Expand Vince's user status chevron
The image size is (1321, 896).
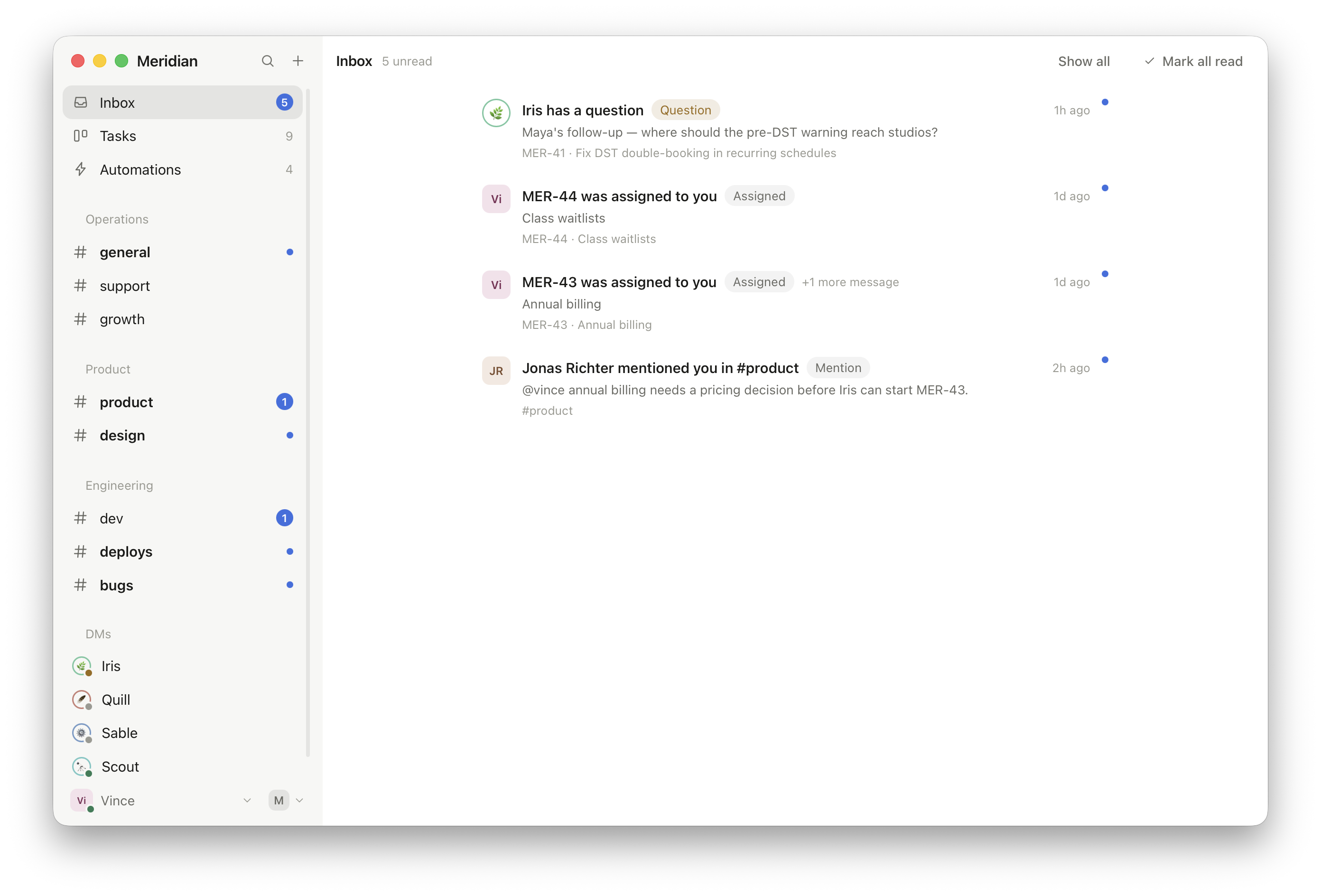[x=247, y=800]
